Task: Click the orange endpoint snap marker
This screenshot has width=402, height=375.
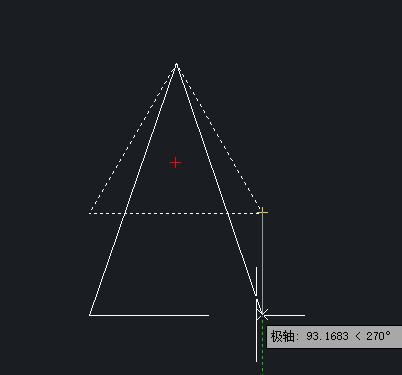Action: (x=262, y=211)
